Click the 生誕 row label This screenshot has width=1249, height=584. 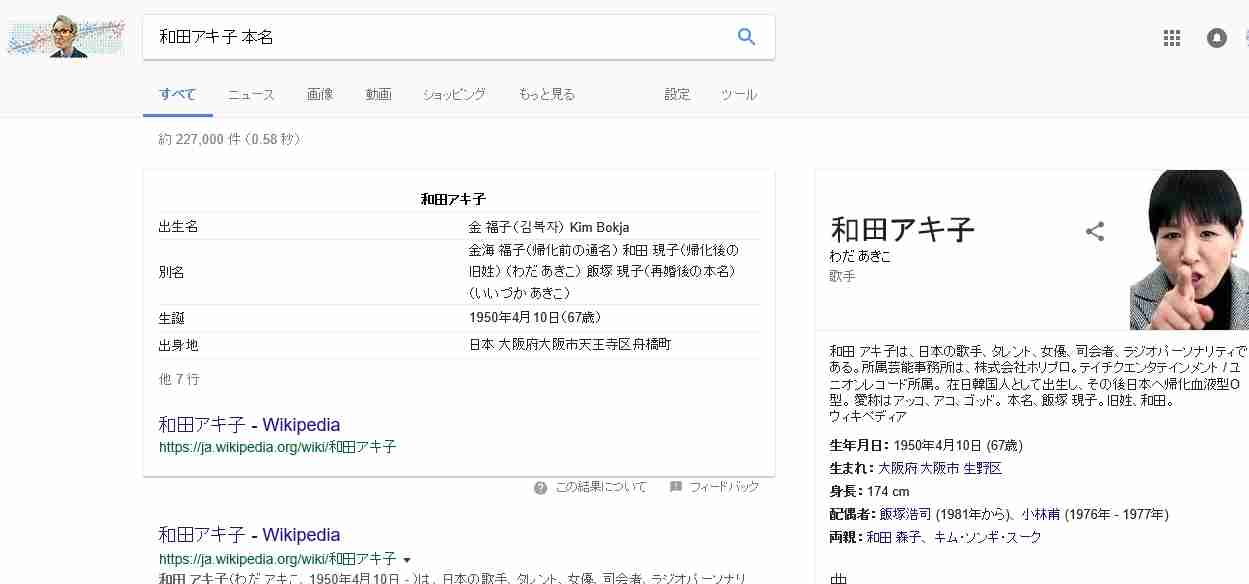tap(171, 318)
